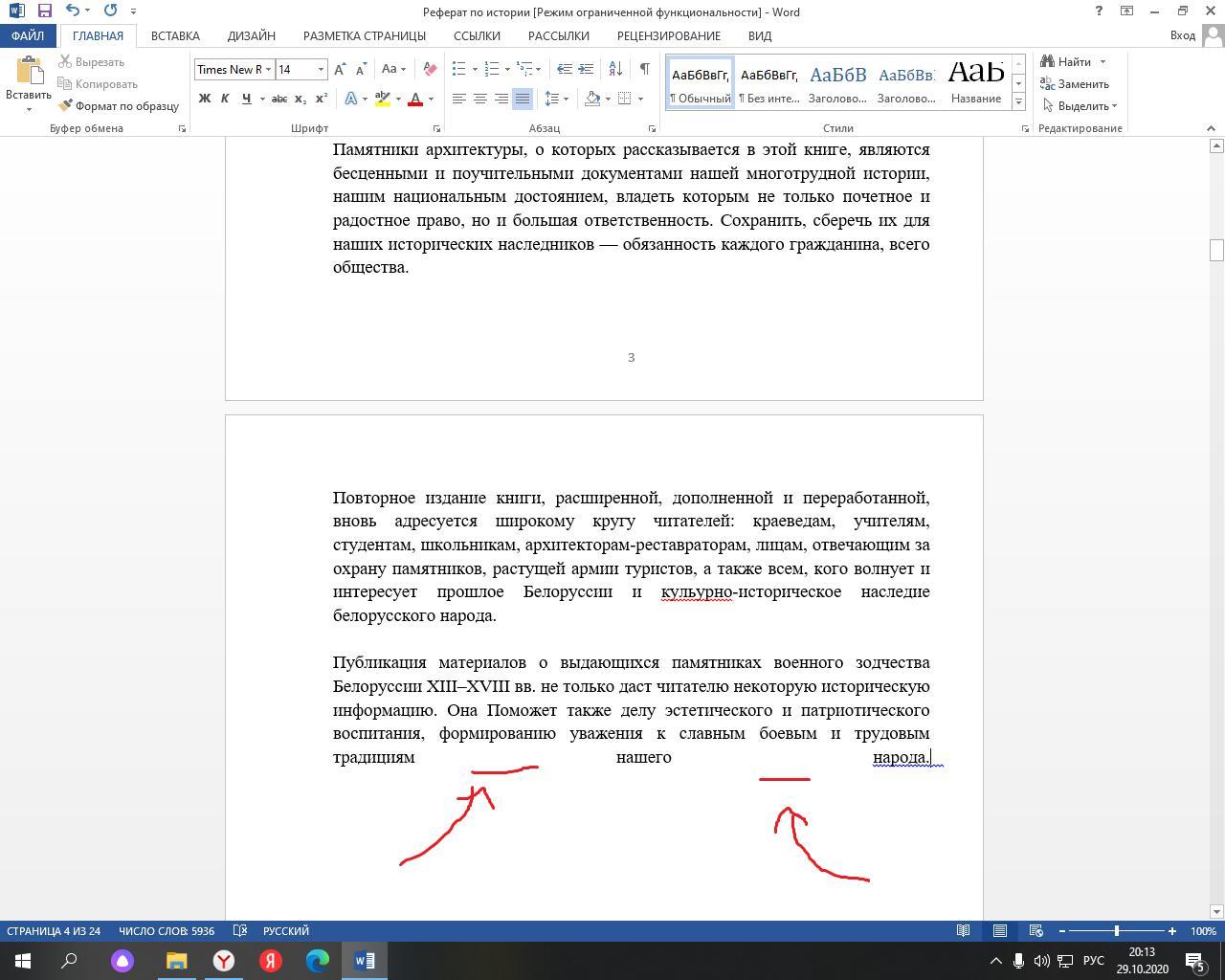Click the Sort A-Z icon

pyautogui.click(x=615, y=69)
